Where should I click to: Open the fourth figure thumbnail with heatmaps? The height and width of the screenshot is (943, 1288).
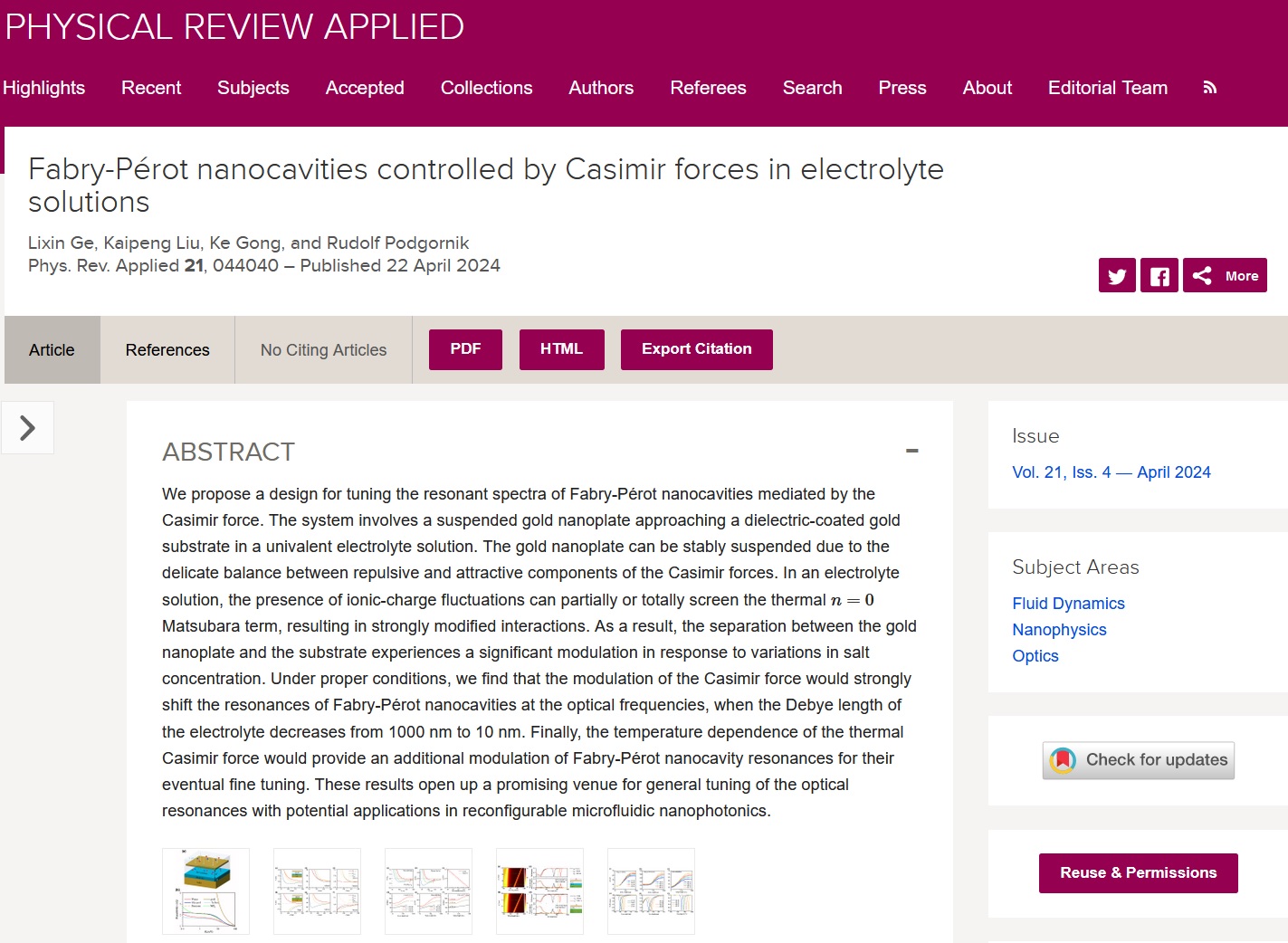[x=539, y=891]
